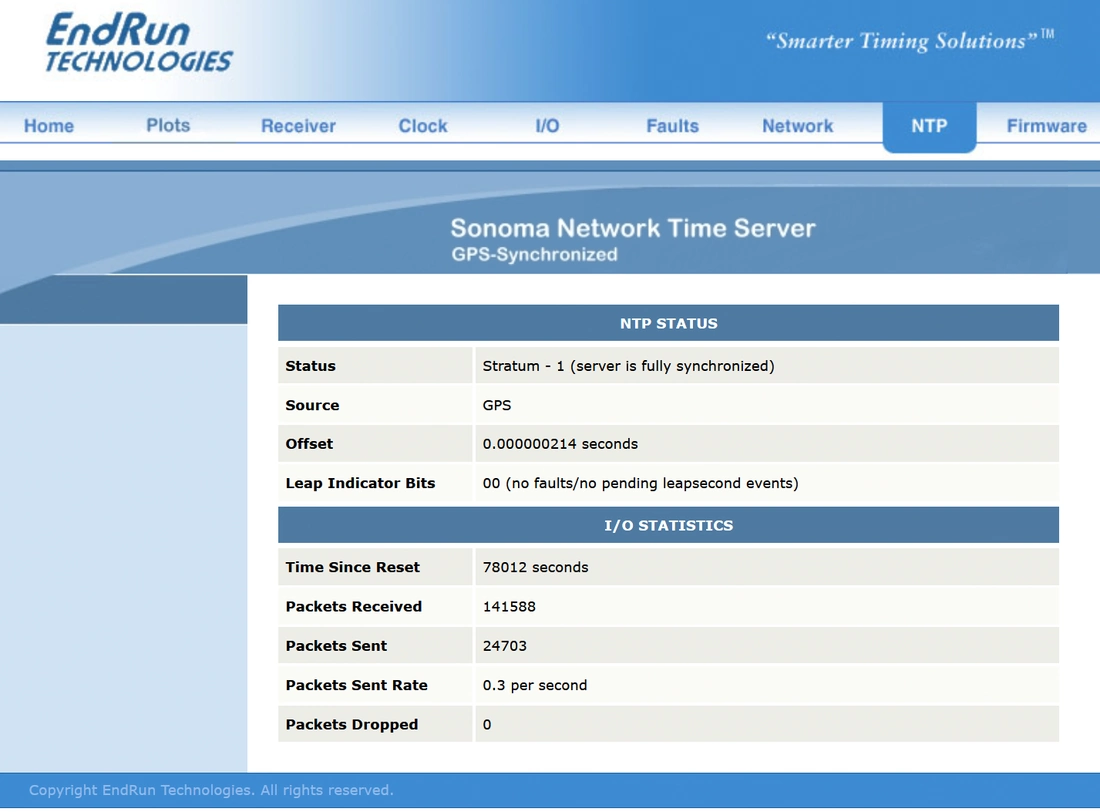This screenshot has height=812, width=1100.
Task: Select the 0.3 per second value
Action: [x=535, y=686]
